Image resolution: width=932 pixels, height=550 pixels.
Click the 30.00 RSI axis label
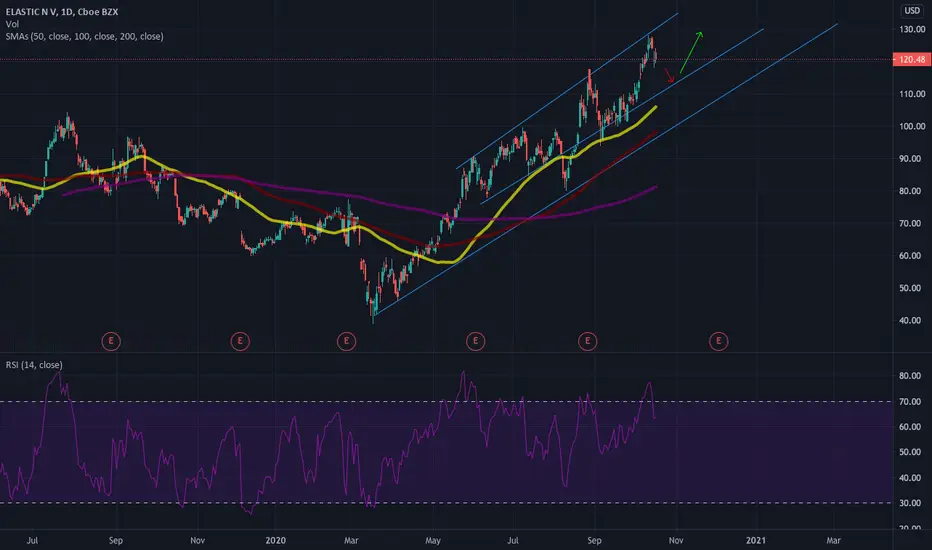(910, 503)
